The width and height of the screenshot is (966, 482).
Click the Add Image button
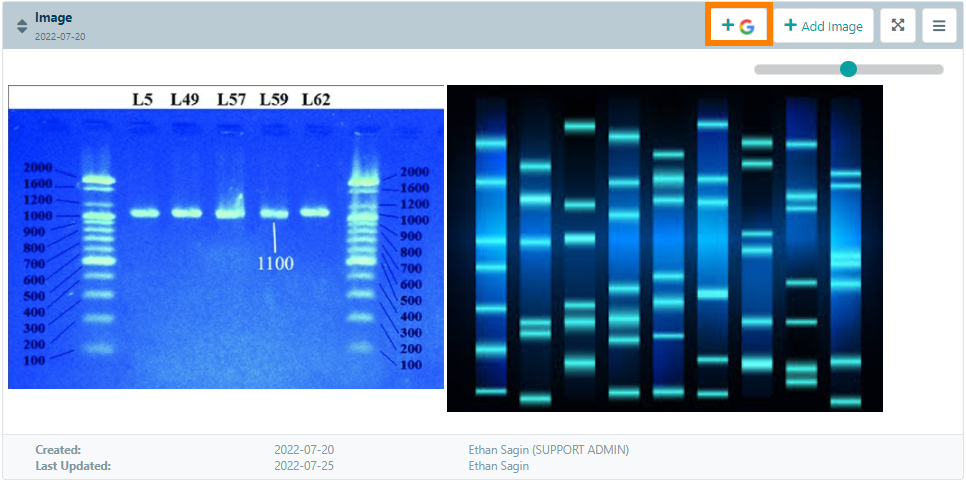tap(823, 25)
